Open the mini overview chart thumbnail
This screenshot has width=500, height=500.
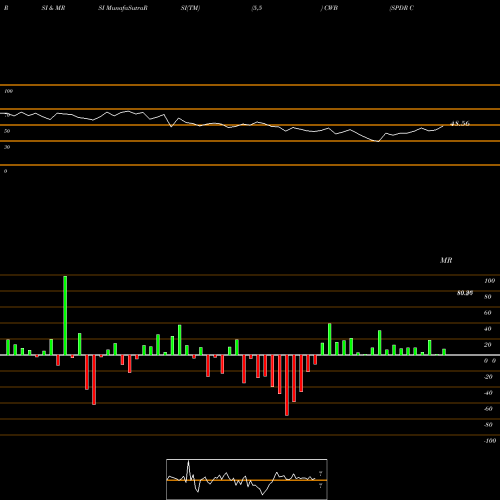(247, 479)
